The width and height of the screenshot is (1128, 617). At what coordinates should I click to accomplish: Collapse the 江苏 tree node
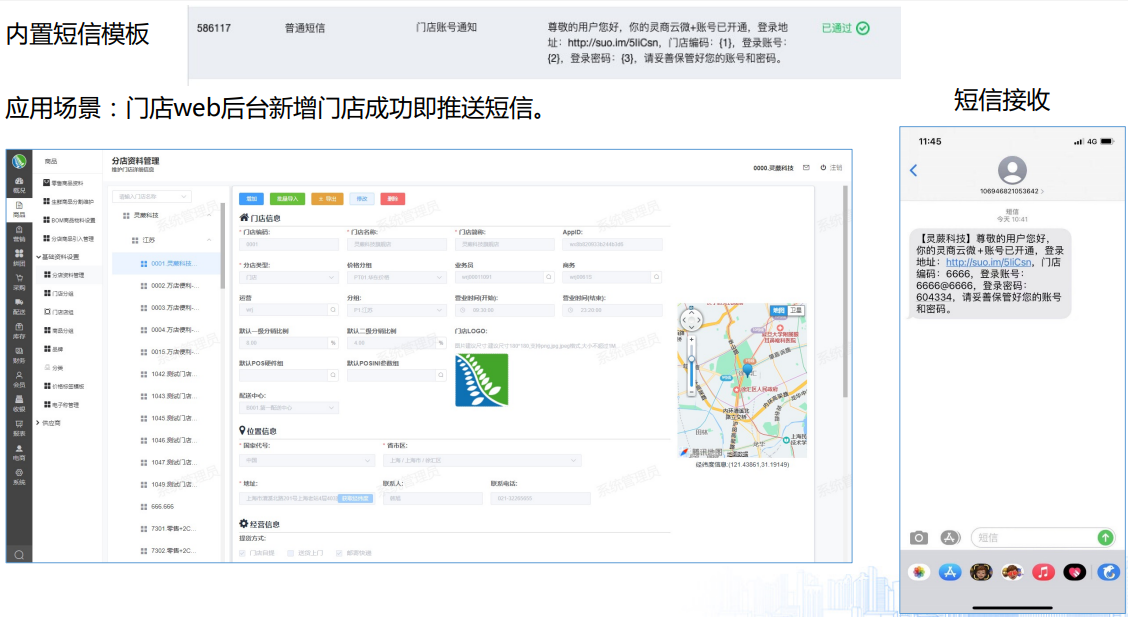point(209,240)
